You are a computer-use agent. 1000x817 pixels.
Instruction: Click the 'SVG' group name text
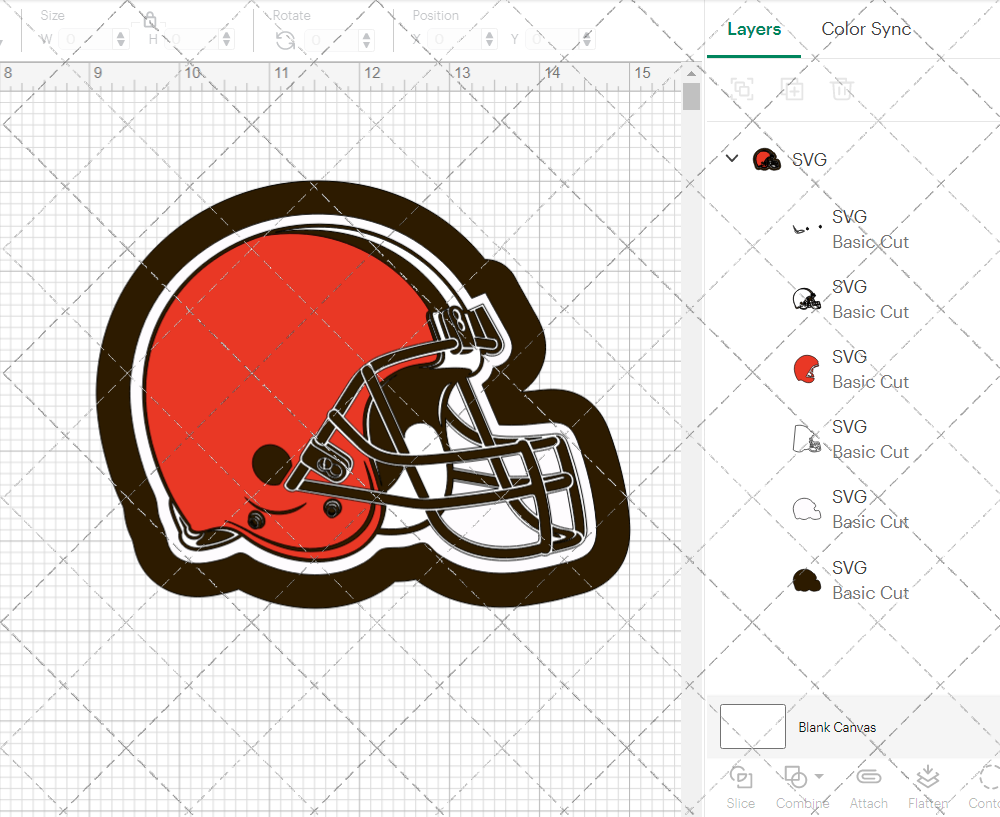click(809, 159)
